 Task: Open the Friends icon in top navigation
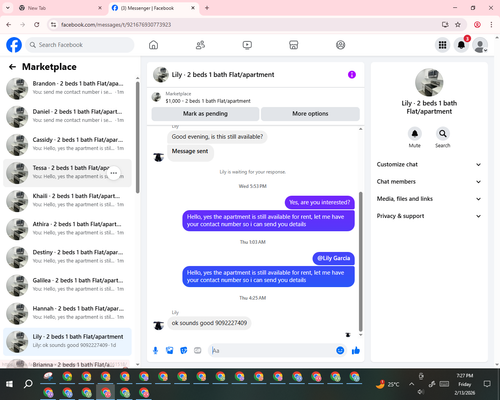click(x=200, y=45)
